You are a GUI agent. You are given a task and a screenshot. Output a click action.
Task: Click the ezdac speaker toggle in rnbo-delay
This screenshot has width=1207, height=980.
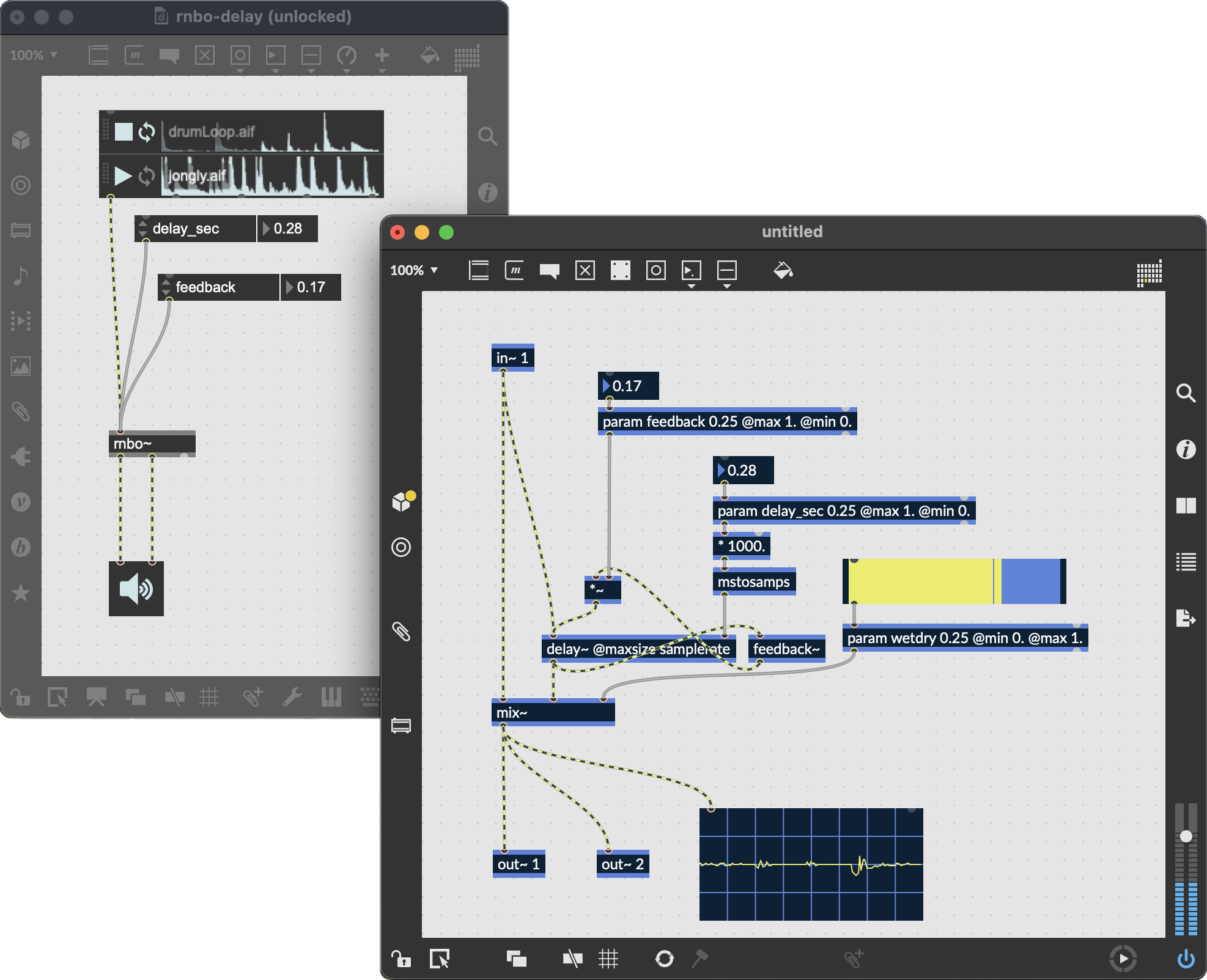pos(136,589)
